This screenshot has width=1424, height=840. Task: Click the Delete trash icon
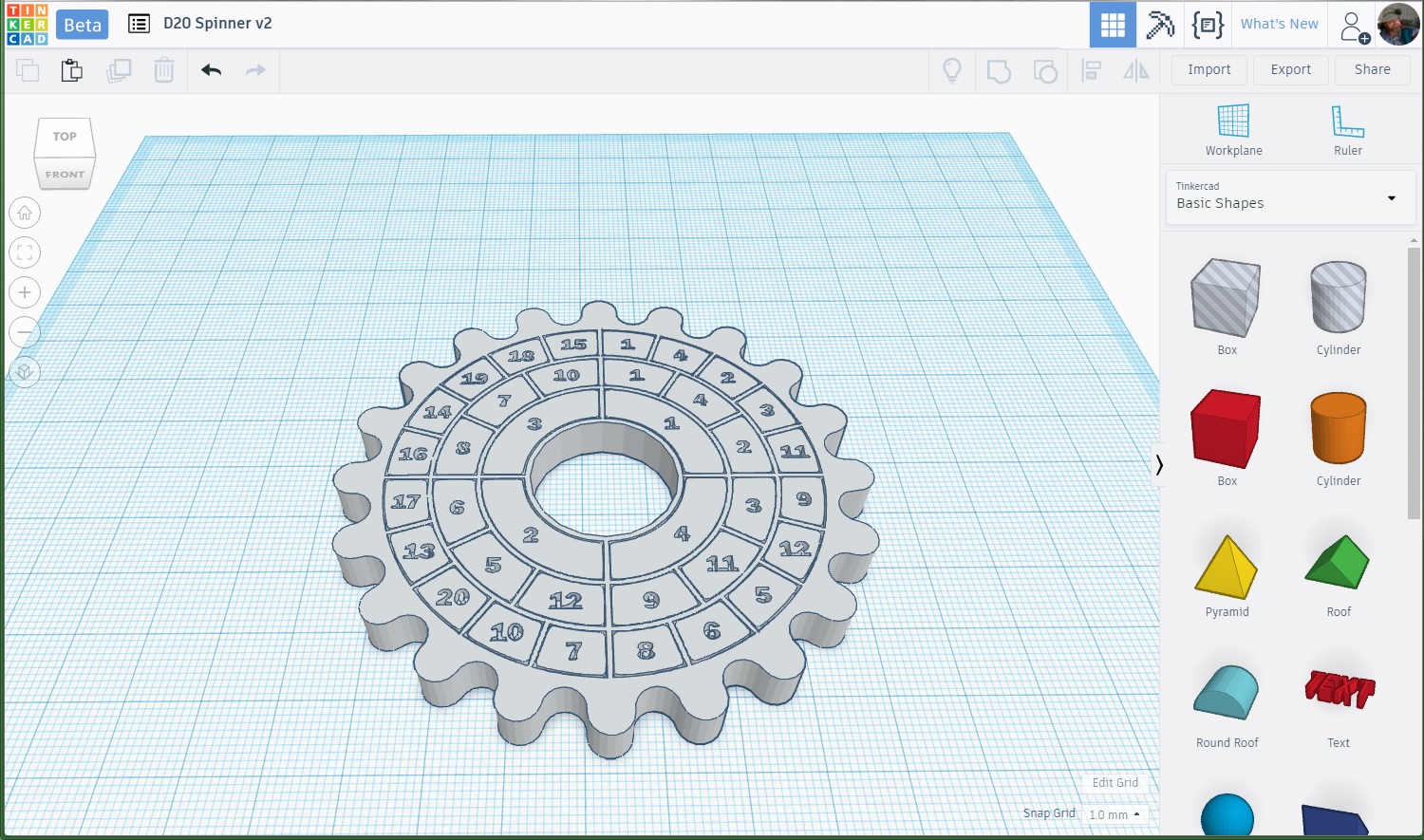click(164, 70)
